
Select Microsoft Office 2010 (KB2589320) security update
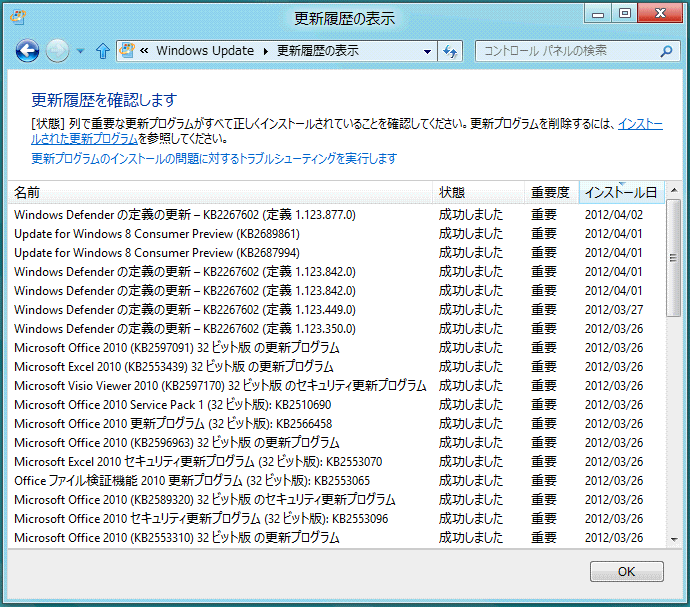(336, 500)
